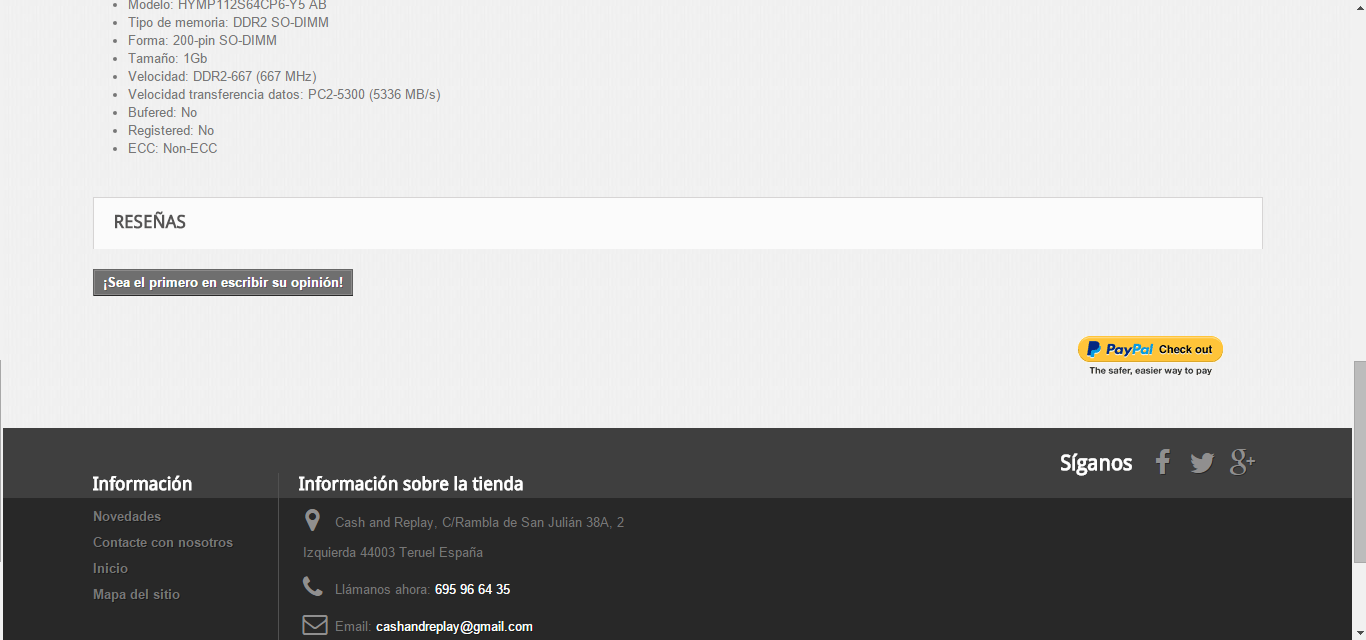This screenshot has width=1366, height=640.
Task: Click 'The safer, easier way to pay' text
Action: (x=1150, y=371)
